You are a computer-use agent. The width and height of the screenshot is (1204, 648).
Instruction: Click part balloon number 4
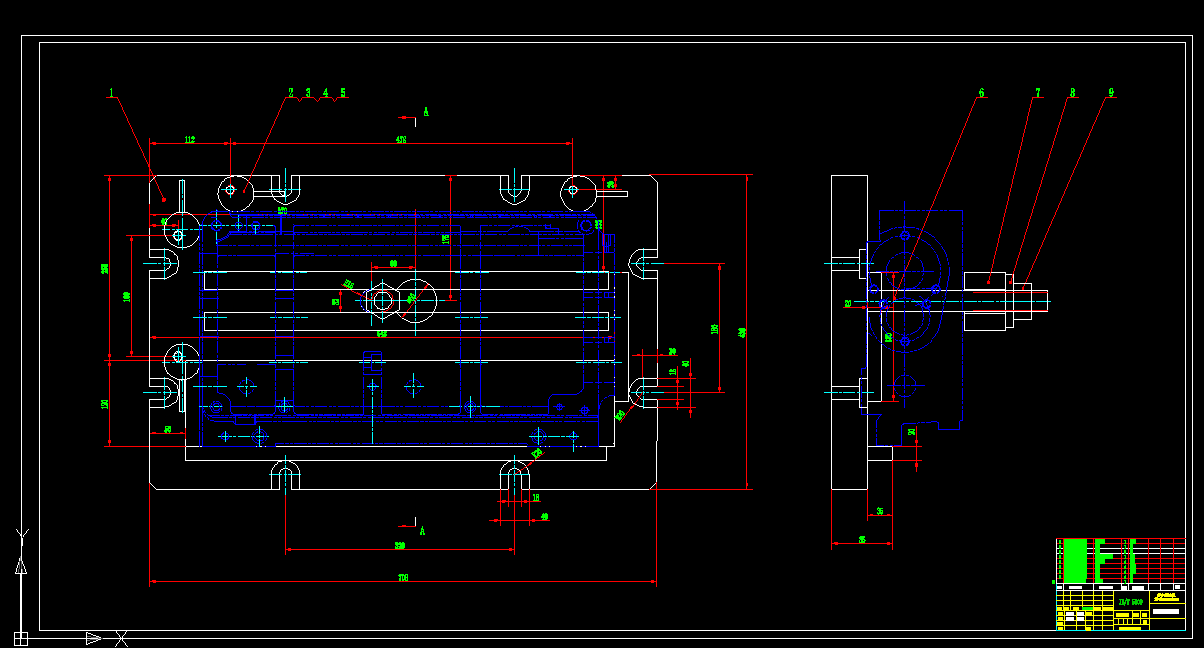pos(326,93)
